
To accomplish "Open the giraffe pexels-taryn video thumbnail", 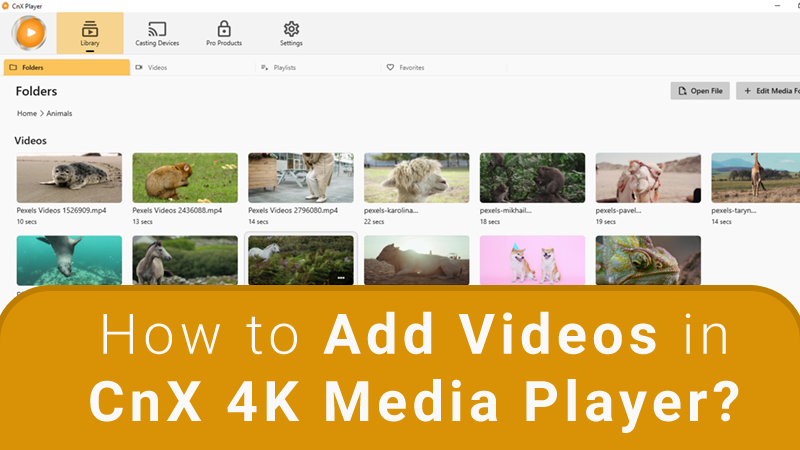I will pyautogui.click(x=756, y=178).
